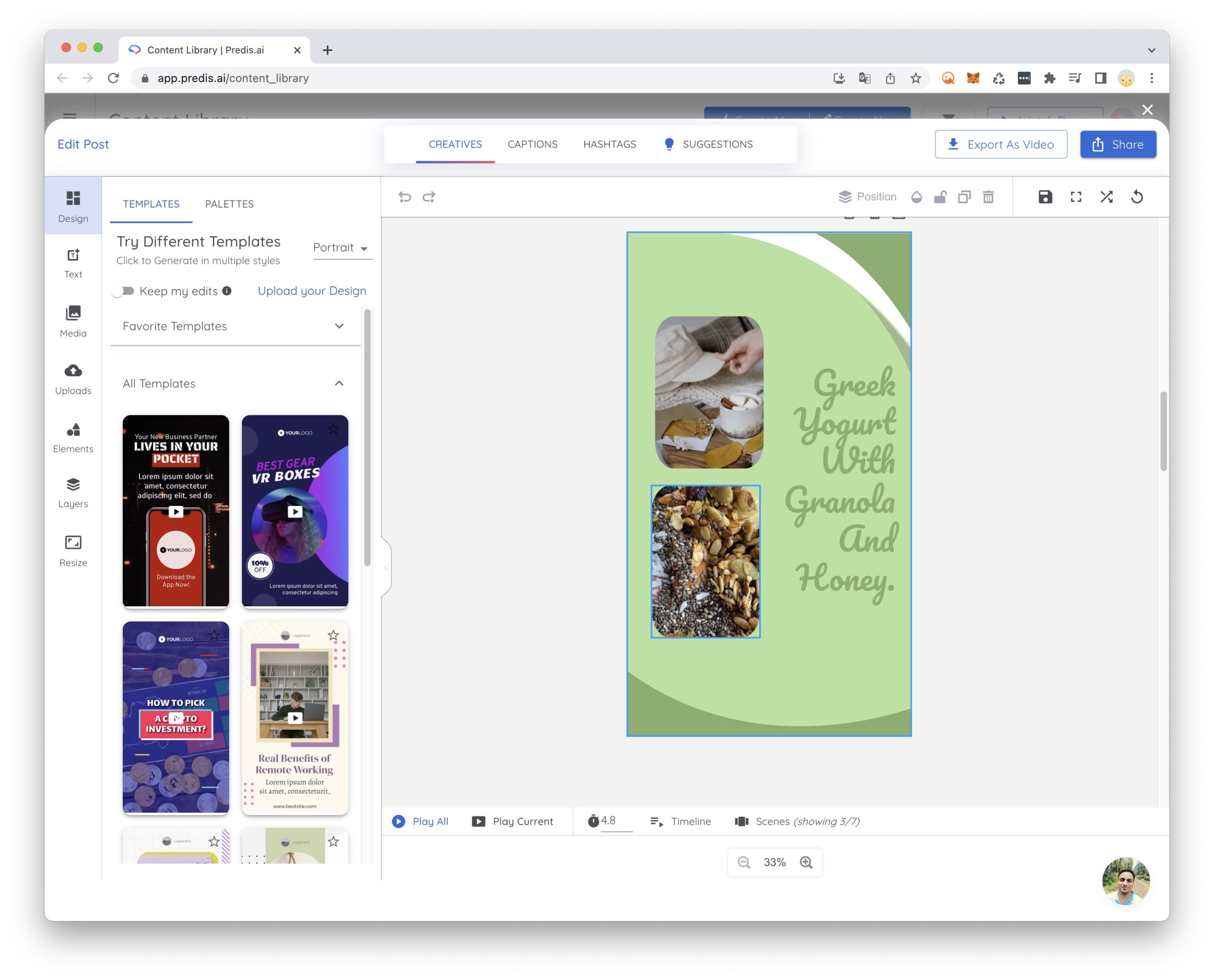This screenshot has height=980, width=1214.
Task: Click the zoom in magnifier icon
Action: pos(806,862)
